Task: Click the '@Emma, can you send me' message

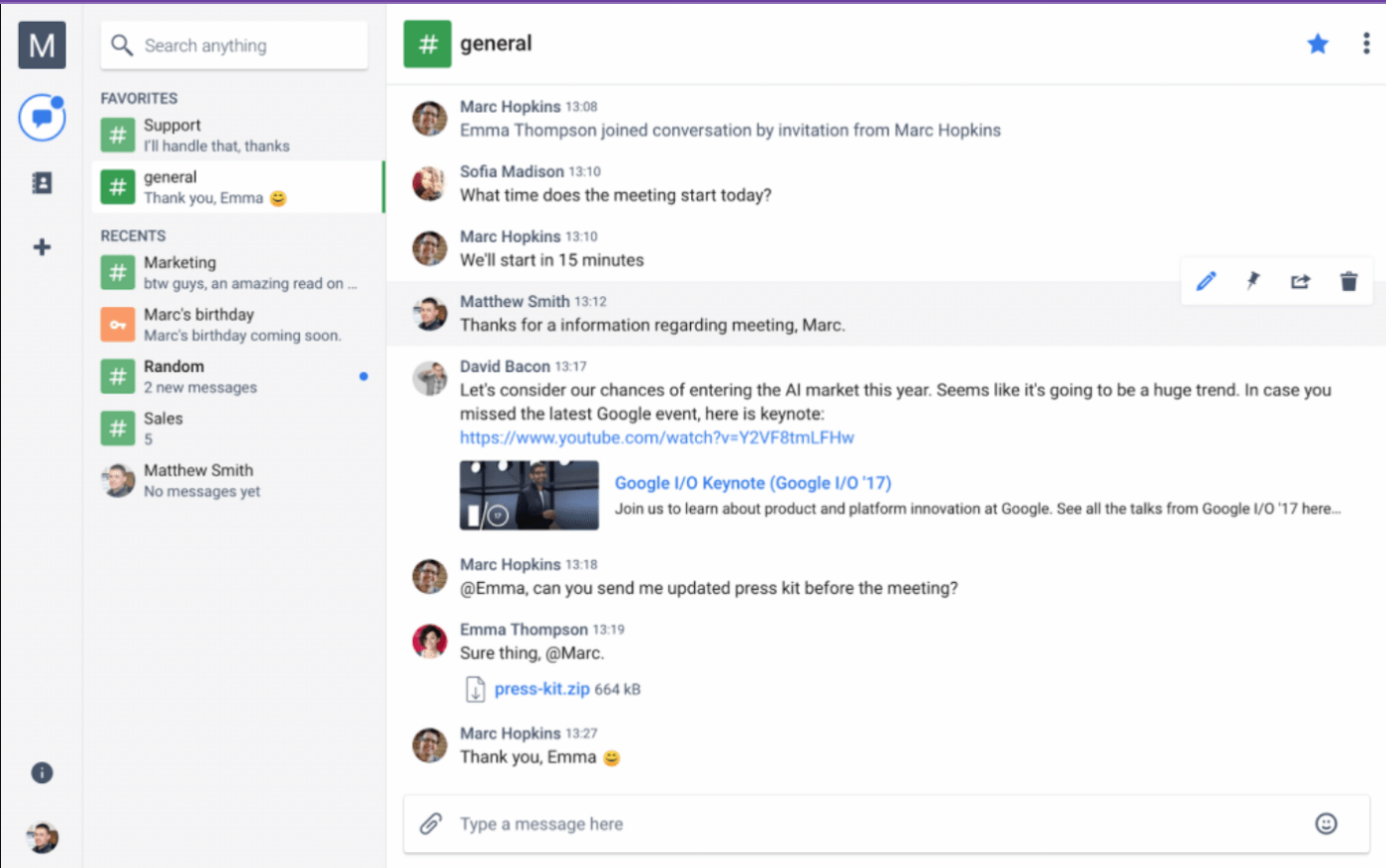Action: coord(709,588)
